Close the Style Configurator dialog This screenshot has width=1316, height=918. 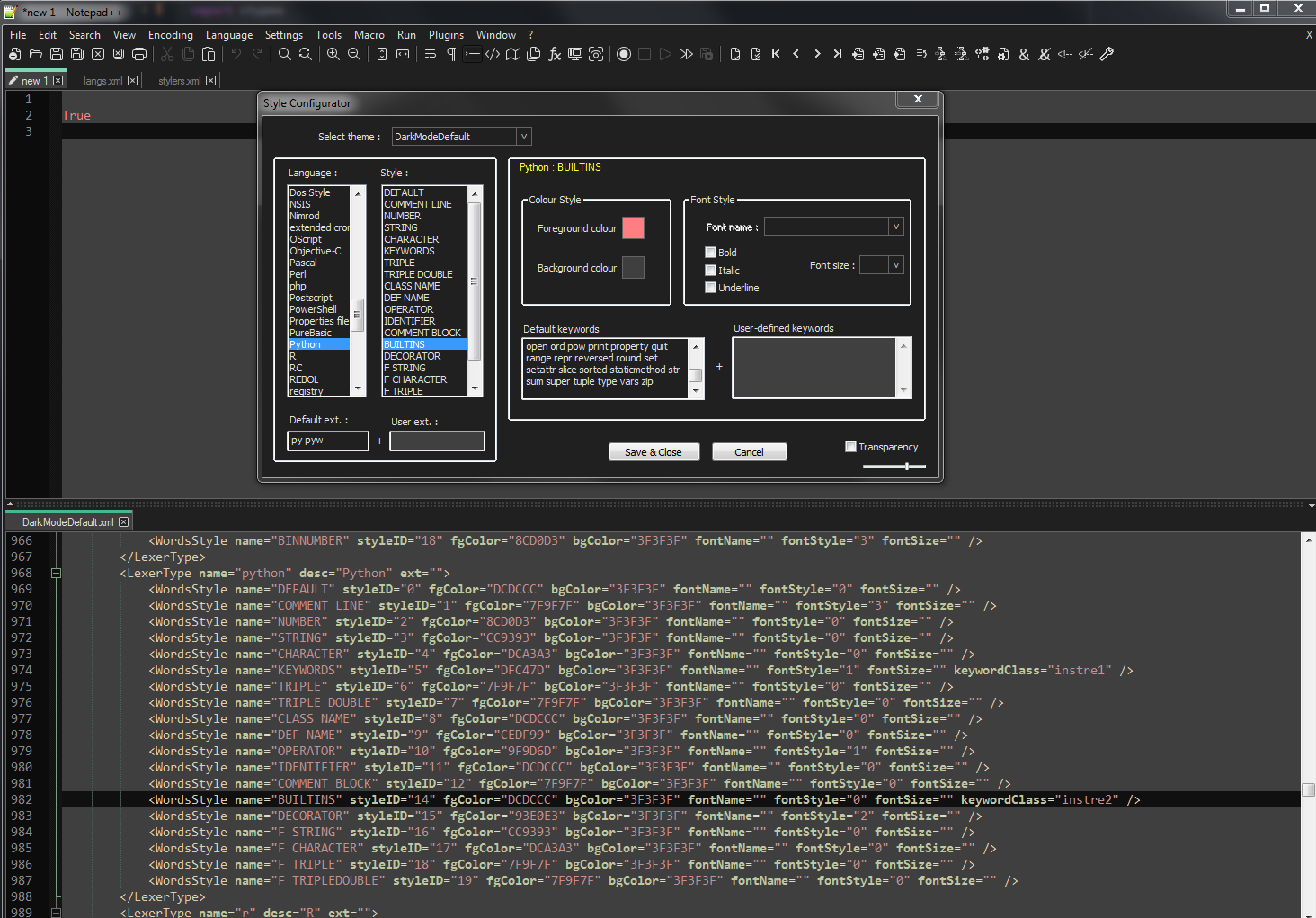coord(918,100)
